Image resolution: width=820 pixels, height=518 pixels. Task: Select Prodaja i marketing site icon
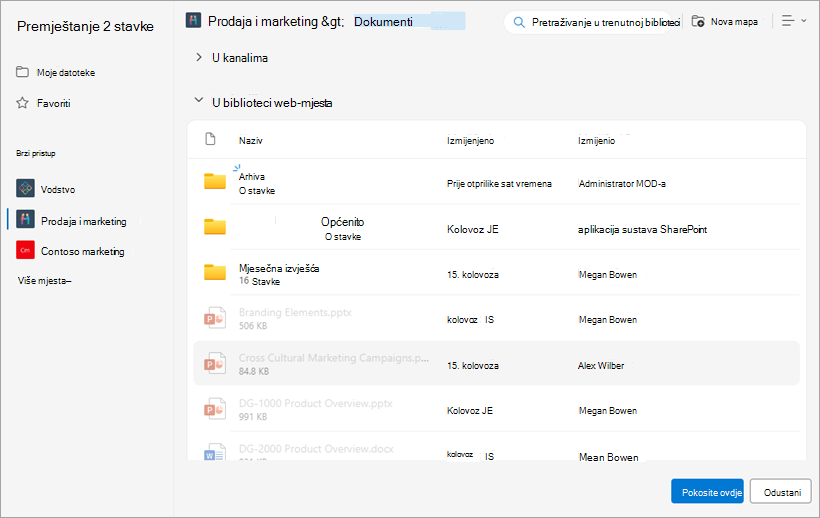(x=25, y=220)
